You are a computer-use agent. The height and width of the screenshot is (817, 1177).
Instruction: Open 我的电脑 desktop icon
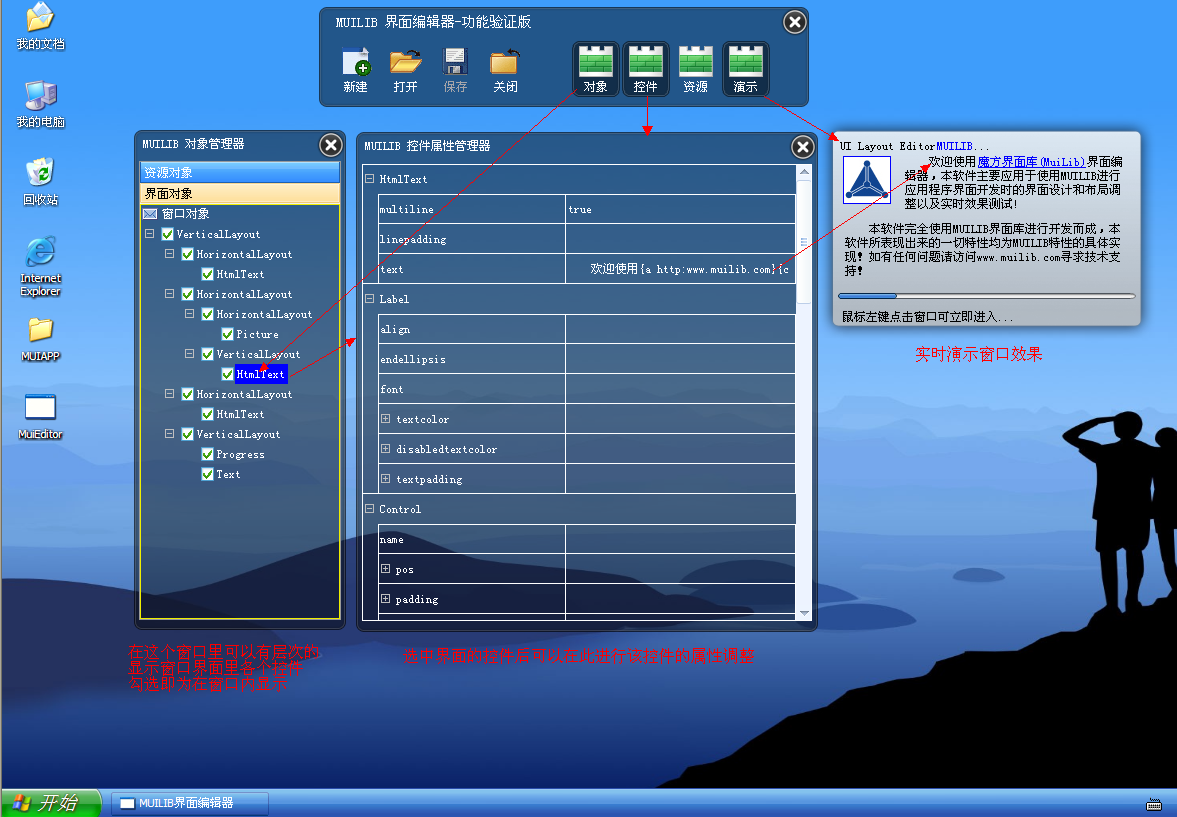(x=41, y=104)
